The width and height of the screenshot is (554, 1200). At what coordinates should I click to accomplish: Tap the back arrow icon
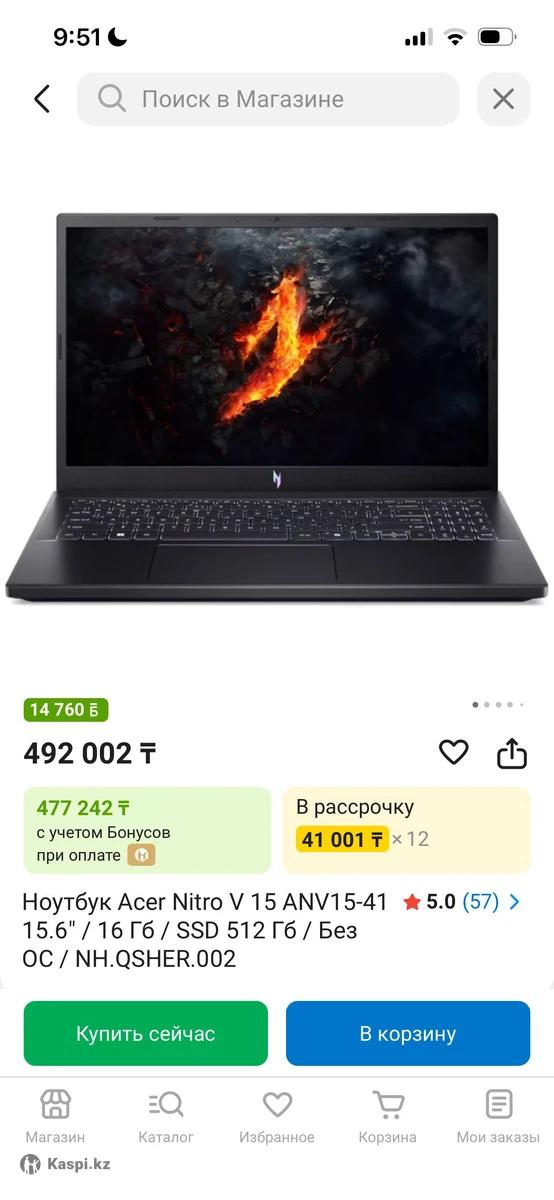(x=42, y=99)
